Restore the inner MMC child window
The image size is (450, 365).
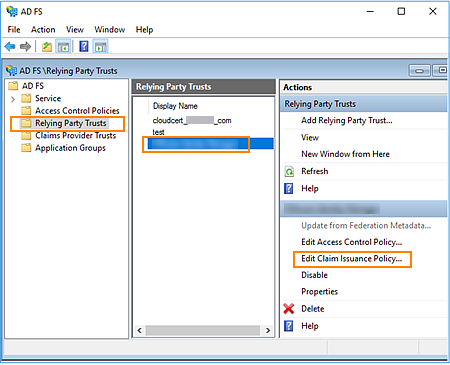coord(441,71)
